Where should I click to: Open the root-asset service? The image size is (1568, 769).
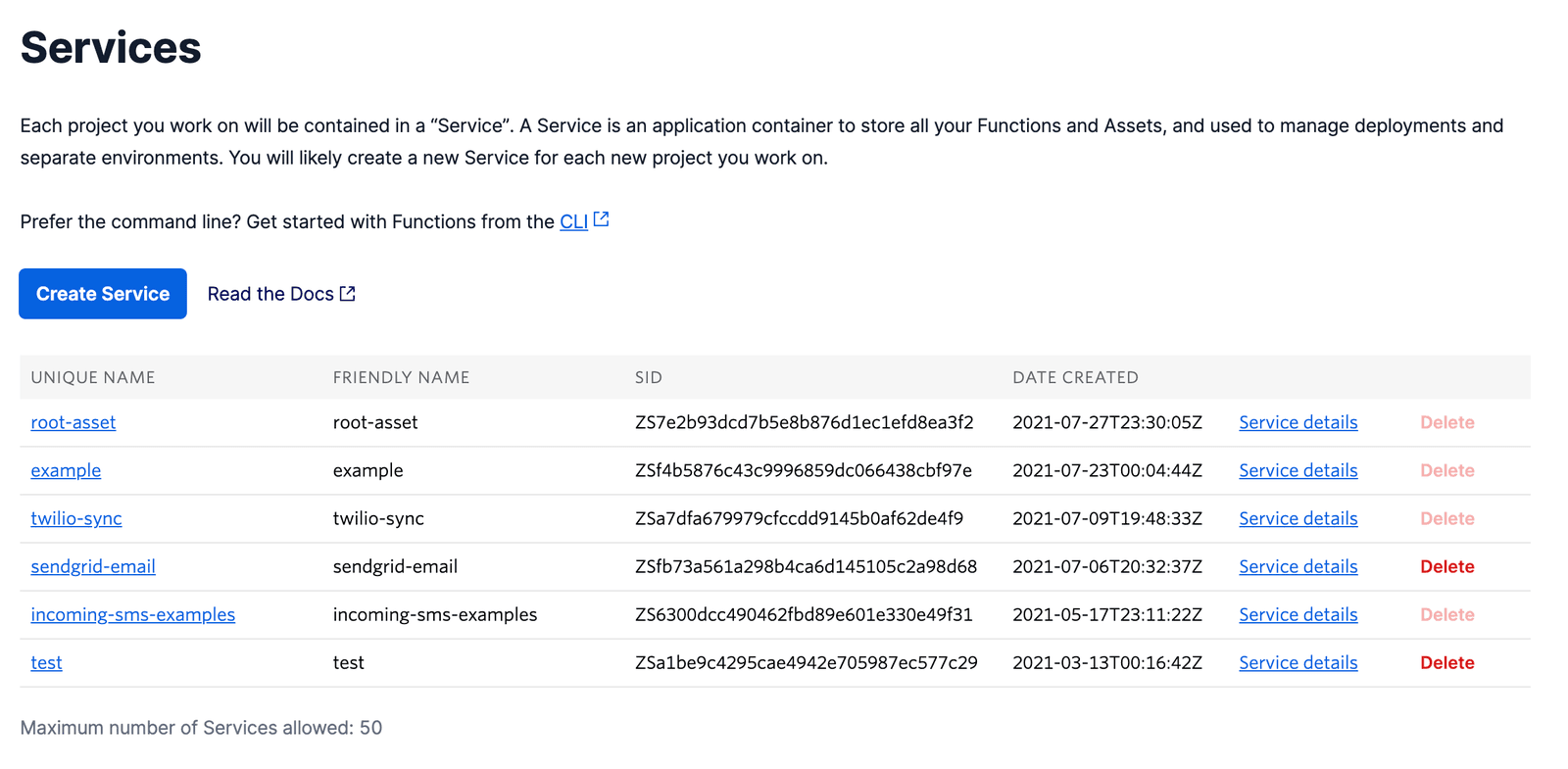73,422
